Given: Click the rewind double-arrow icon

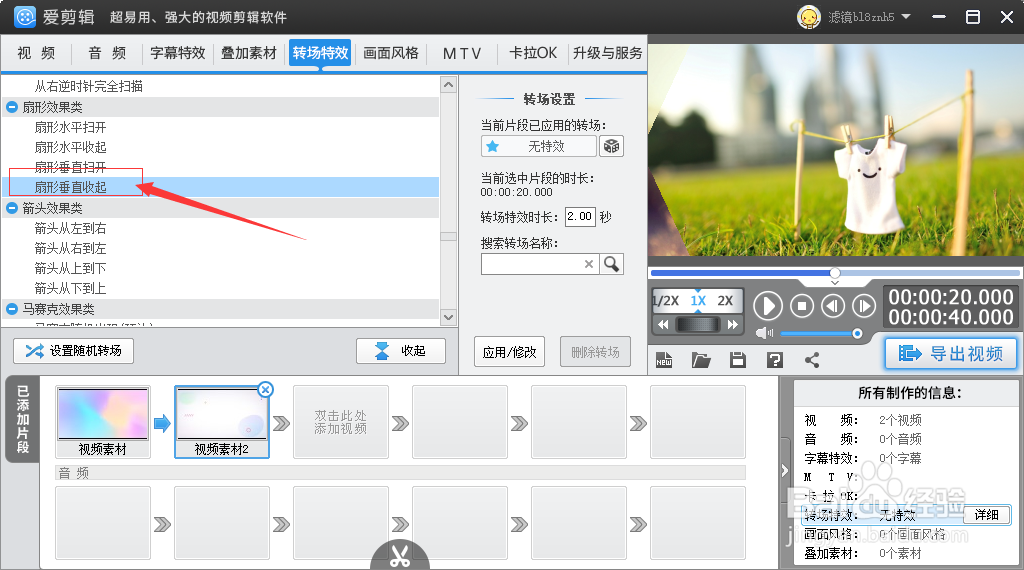Looking at the screenshot, I should (663, 325).
